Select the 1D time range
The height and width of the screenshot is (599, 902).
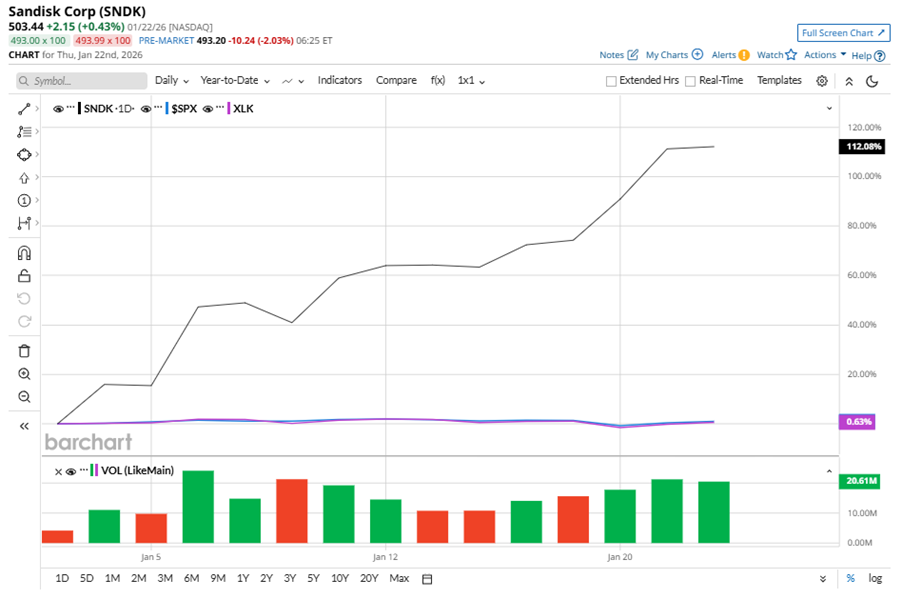coord(62,578)
